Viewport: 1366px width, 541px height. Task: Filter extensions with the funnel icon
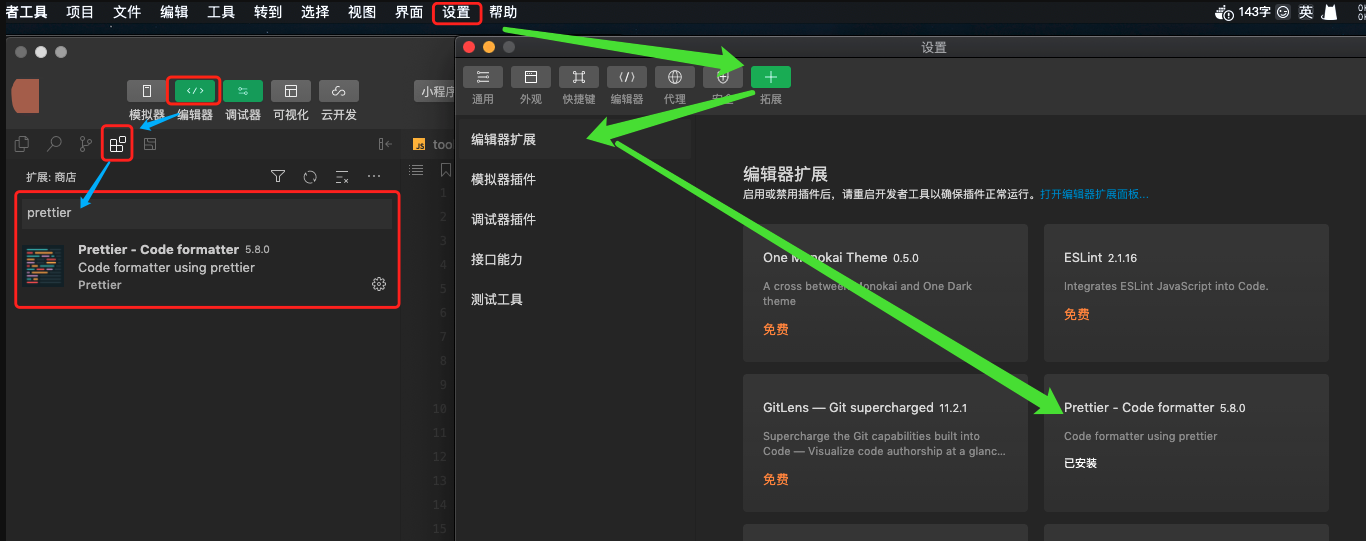[x=278, y=176]
